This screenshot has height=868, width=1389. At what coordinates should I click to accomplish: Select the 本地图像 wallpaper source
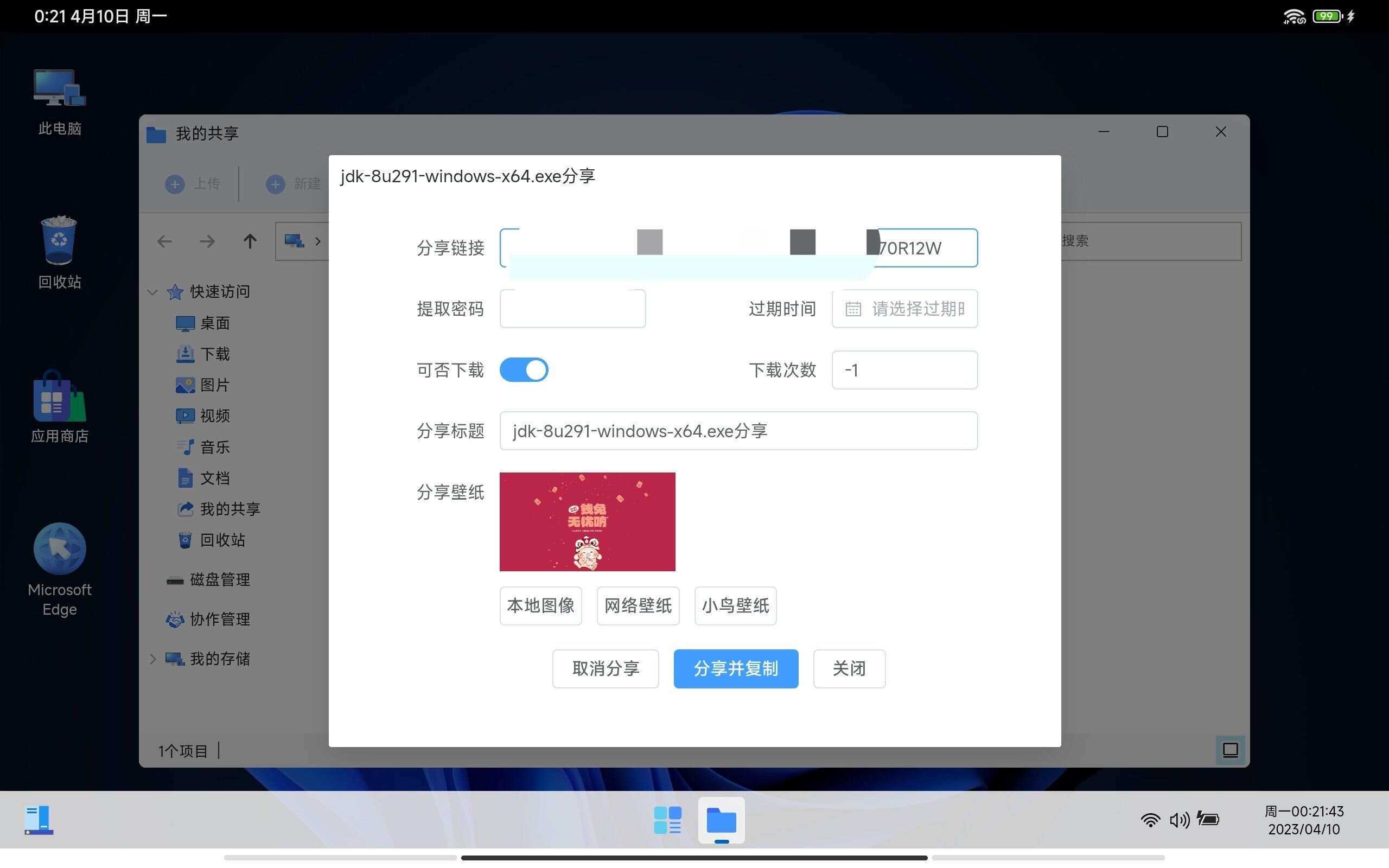[540, 605]
